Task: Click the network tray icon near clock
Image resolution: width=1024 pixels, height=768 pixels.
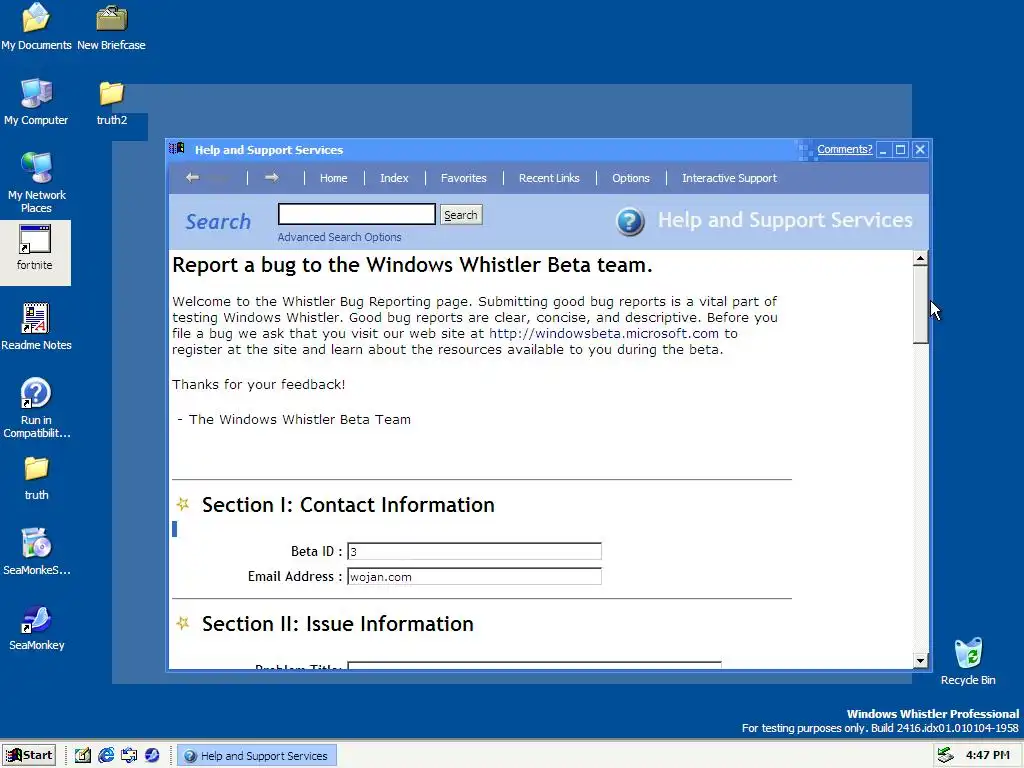Action: pyautogui.click(x=945, y=755)
